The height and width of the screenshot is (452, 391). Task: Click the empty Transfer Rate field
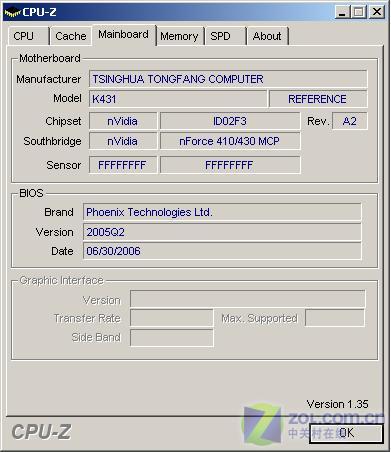click(172, 318)
